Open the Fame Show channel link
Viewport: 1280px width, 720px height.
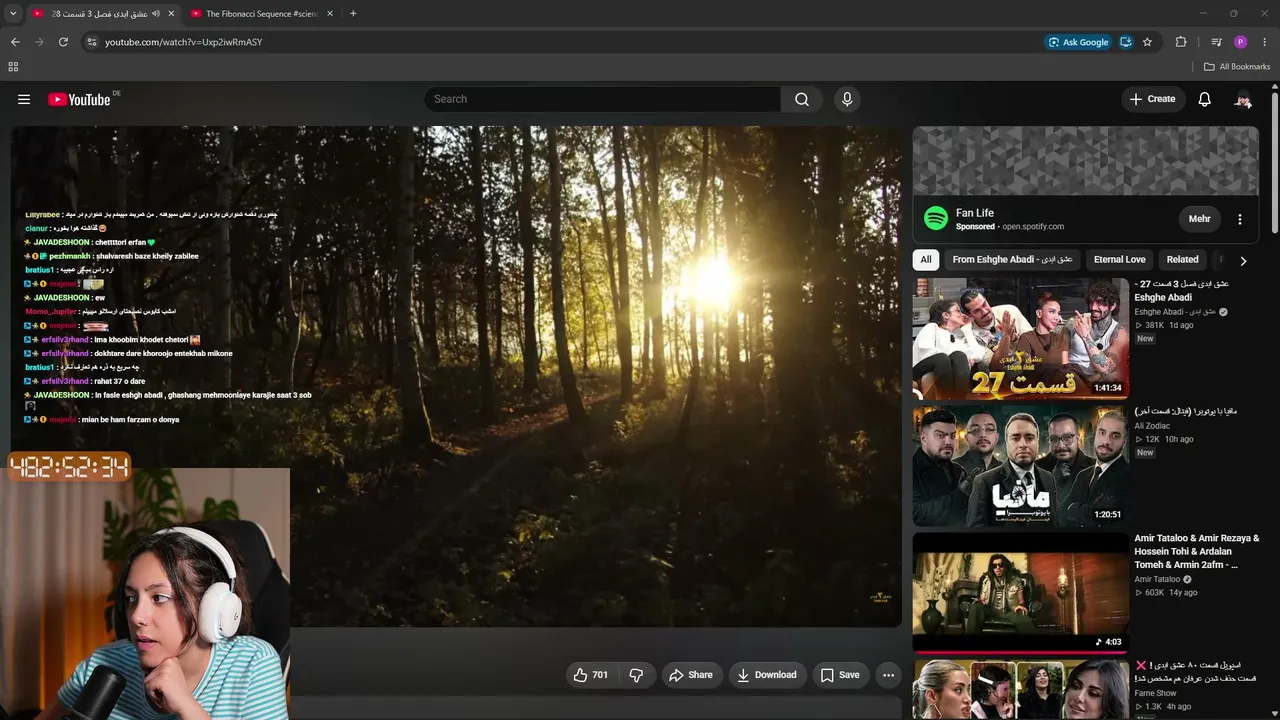pos(1155,693)
